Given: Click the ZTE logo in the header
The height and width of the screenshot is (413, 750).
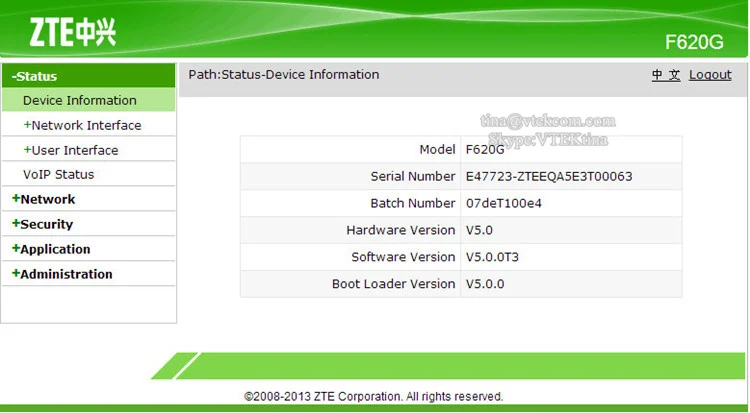Looking at the screenshot, I should pyautogui.click(x=63, y=33).
